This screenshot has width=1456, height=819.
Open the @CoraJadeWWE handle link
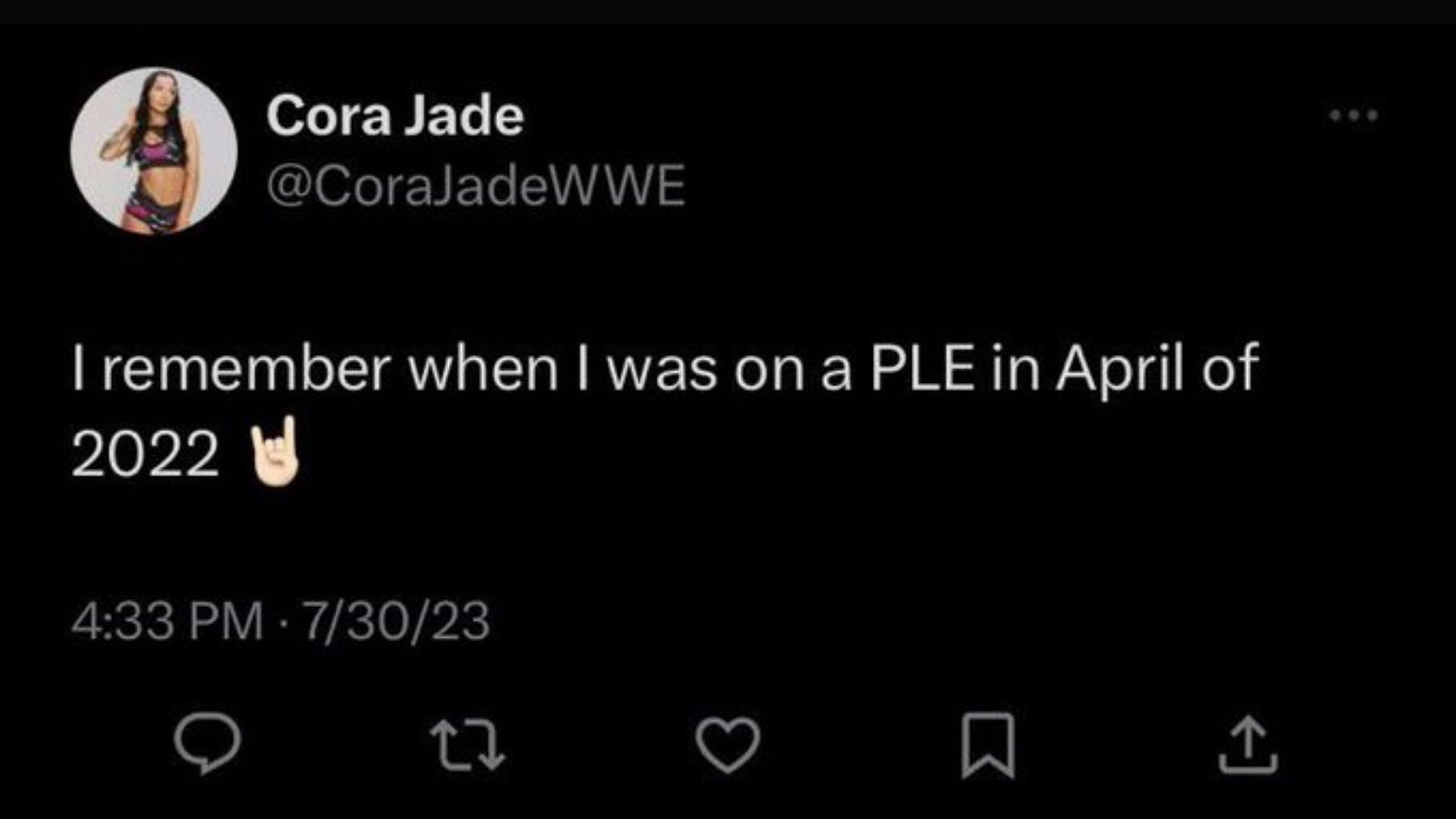475,186
